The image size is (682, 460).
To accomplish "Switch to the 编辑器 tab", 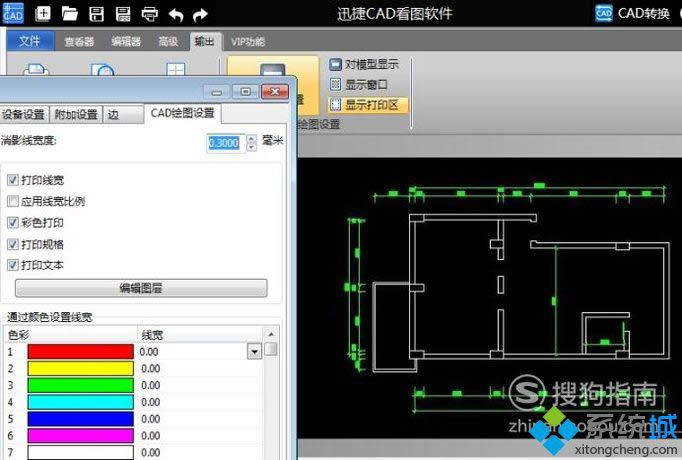I will coord(126,42).
